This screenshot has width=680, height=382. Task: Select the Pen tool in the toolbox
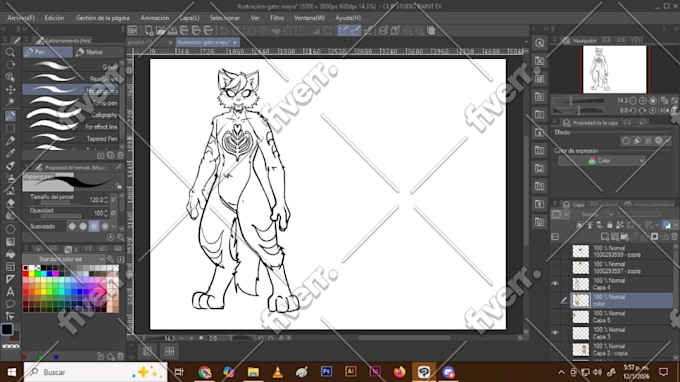[x=10, y=115]
